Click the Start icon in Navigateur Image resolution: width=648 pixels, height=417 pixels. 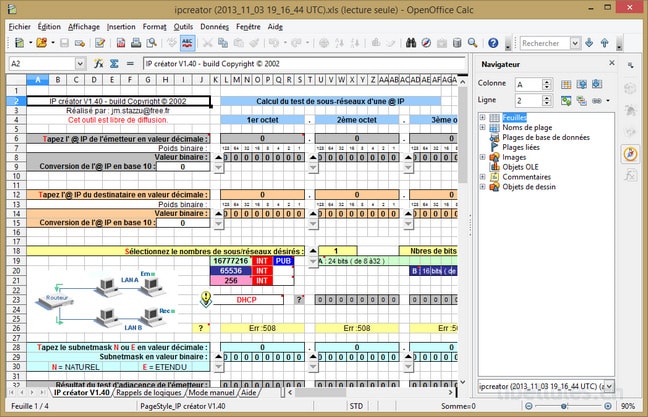coord(581,84)
